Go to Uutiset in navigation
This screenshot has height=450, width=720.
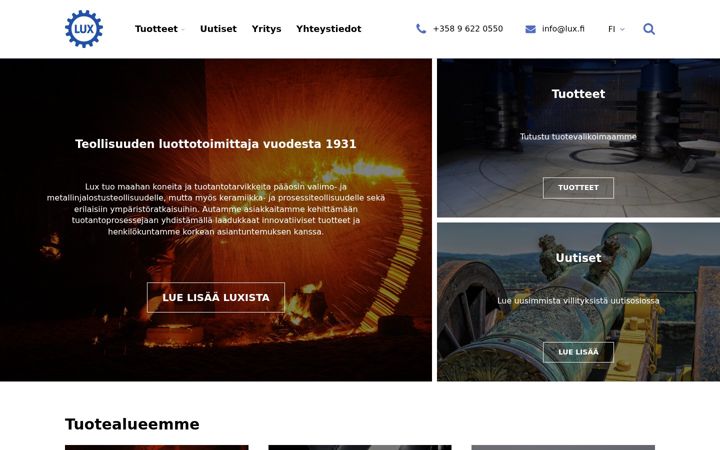coord(218,29)
